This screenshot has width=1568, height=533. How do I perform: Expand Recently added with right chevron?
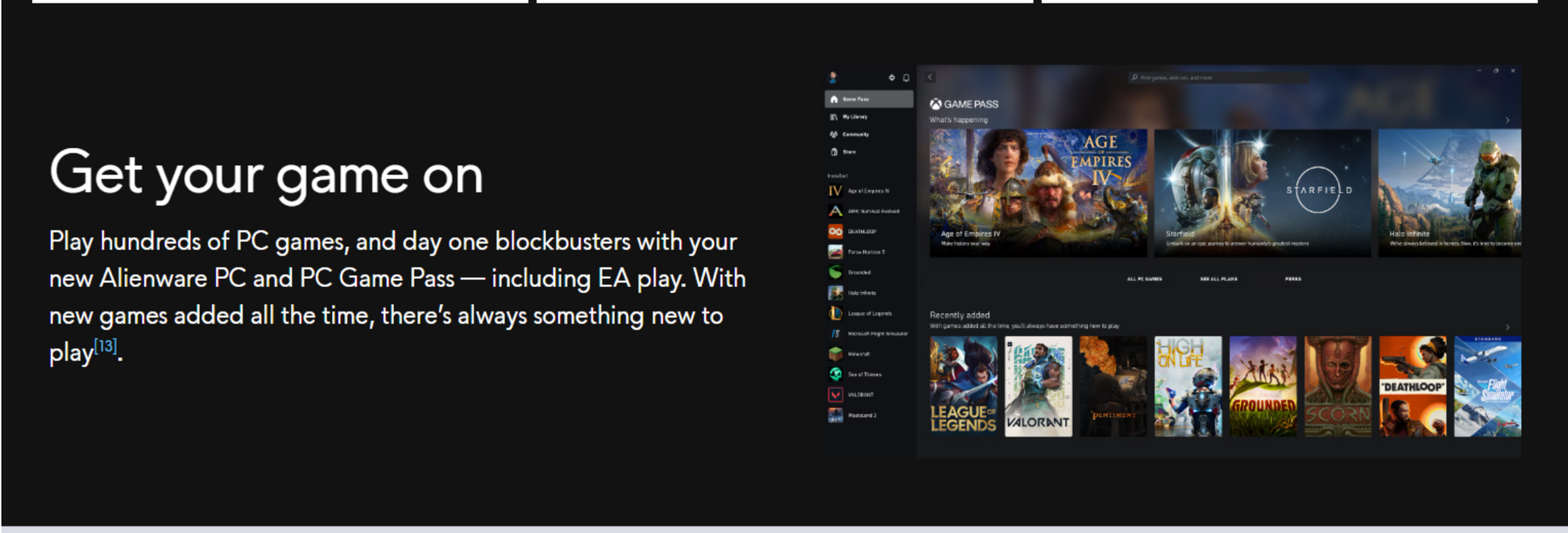point(1508,327)
